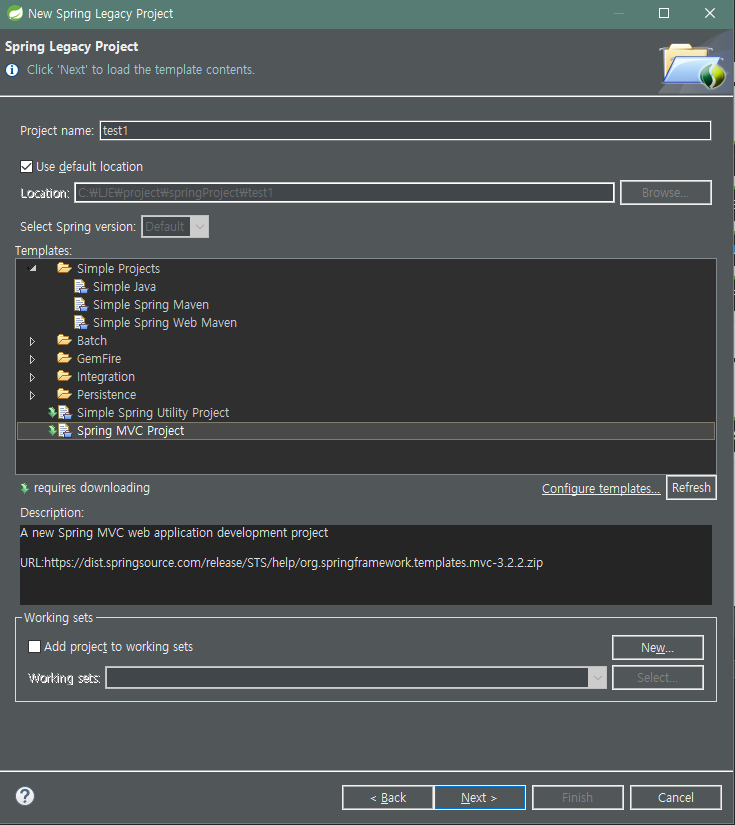Viewport: 735px width, 825px height.
Task: Expand the Persistence templates folder
Action: [x=32, y=395]
